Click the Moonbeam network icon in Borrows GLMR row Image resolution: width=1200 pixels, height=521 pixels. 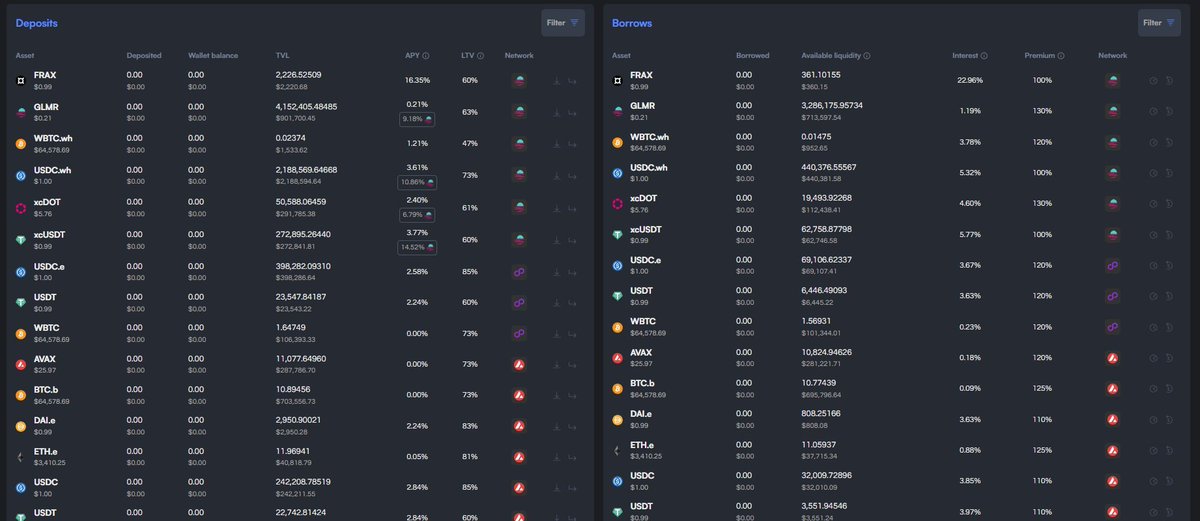pyautogui.click(x=1112, y=112)
